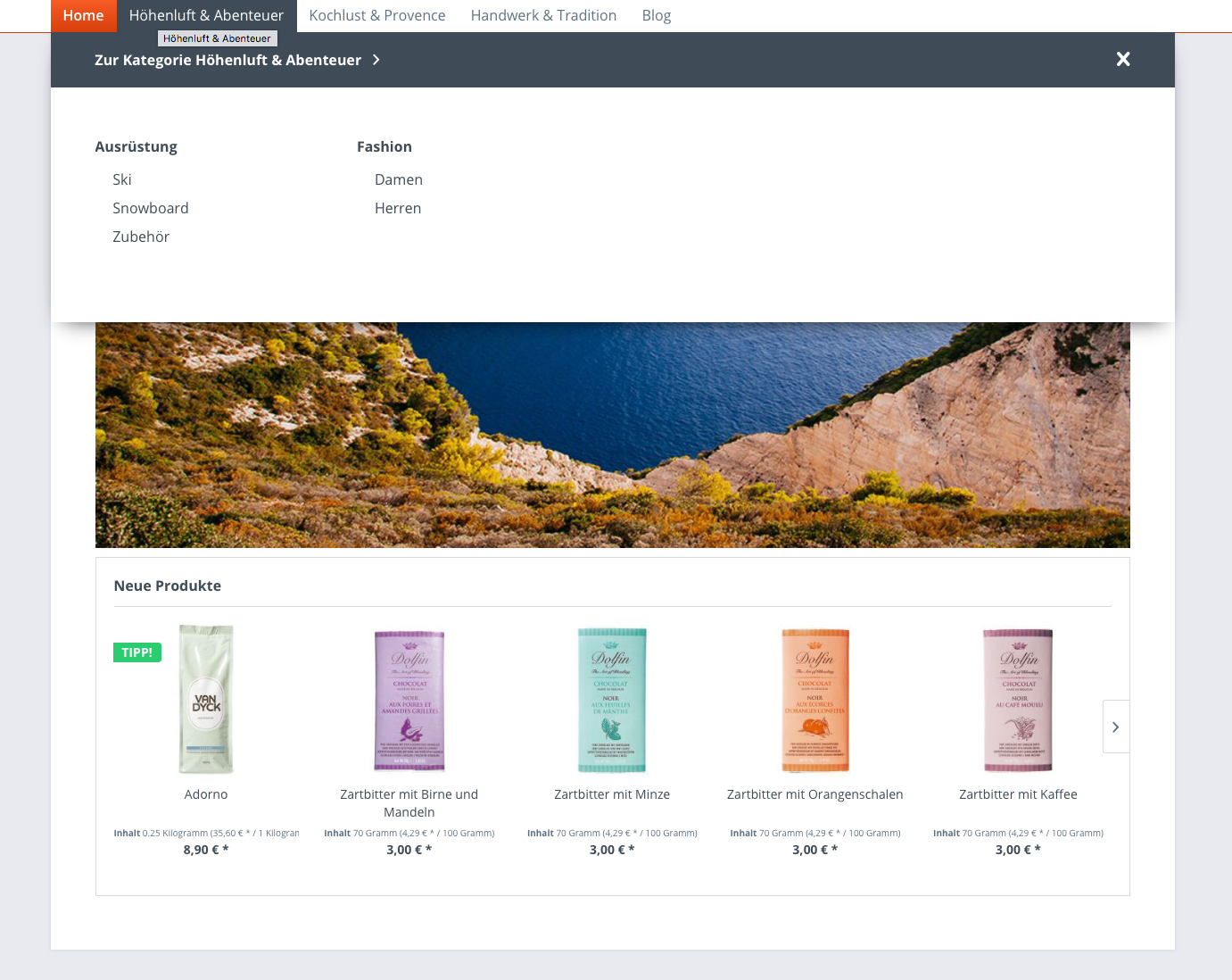The height and width of the screenshot is (980, 1232).
Task: Click Inhalt 70 Gramm text under Kaffee
Action: point(1018,833)
